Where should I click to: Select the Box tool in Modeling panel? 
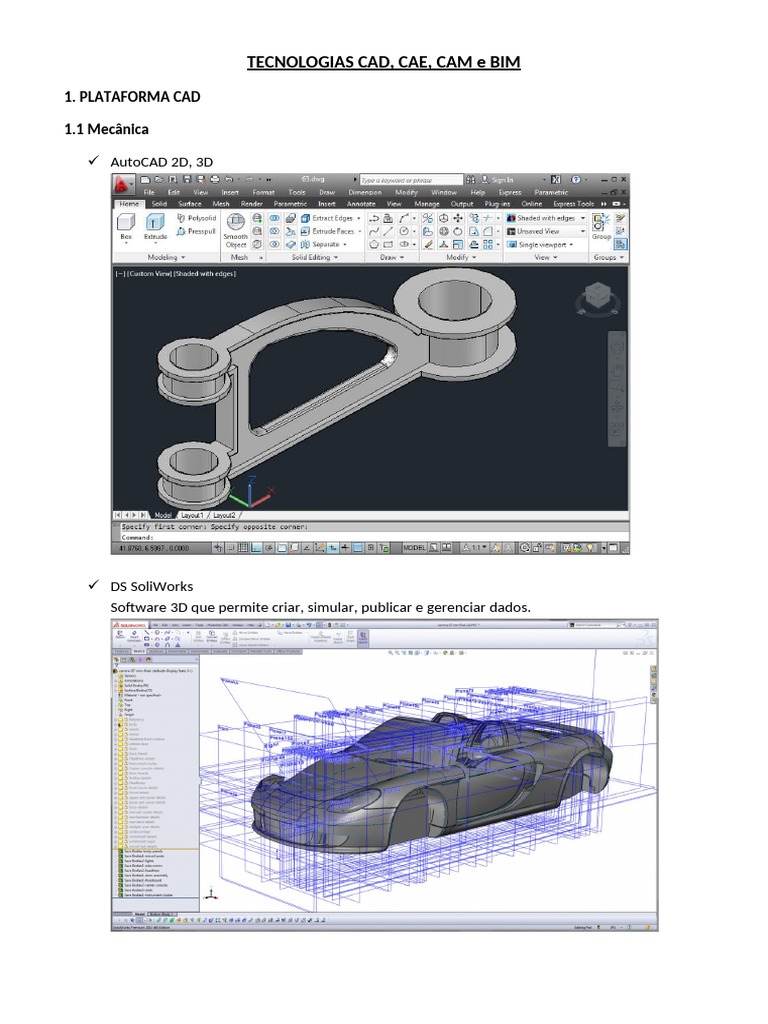(126, 229)
